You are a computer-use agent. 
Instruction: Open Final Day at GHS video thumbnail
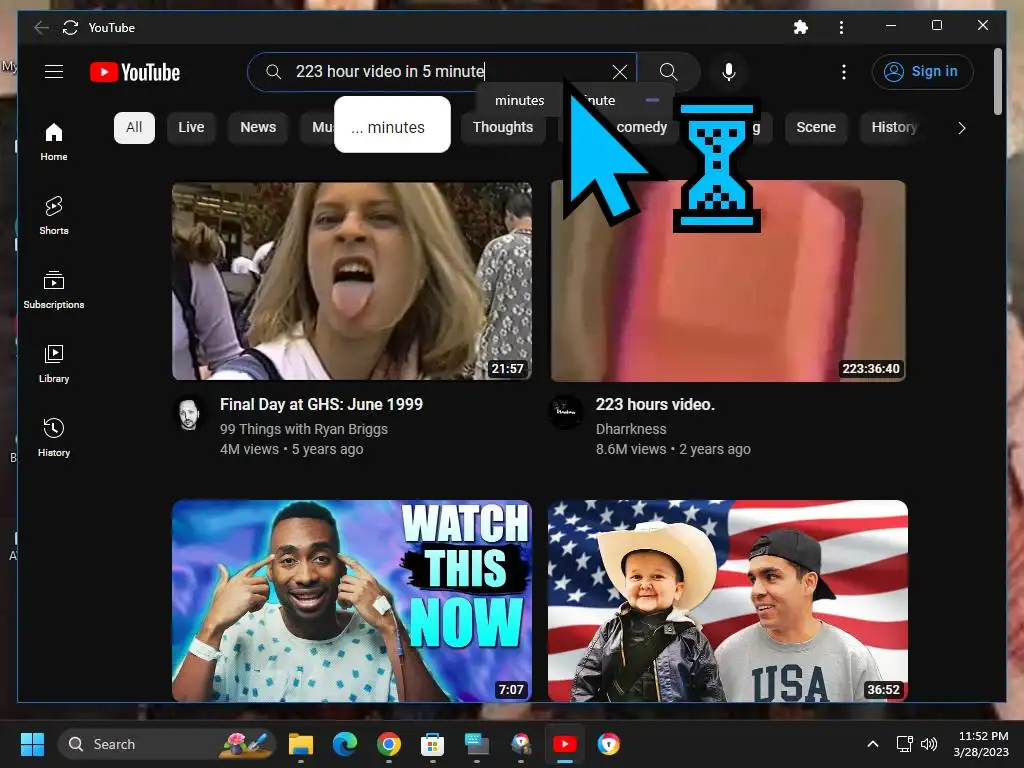tap(351, 280)
